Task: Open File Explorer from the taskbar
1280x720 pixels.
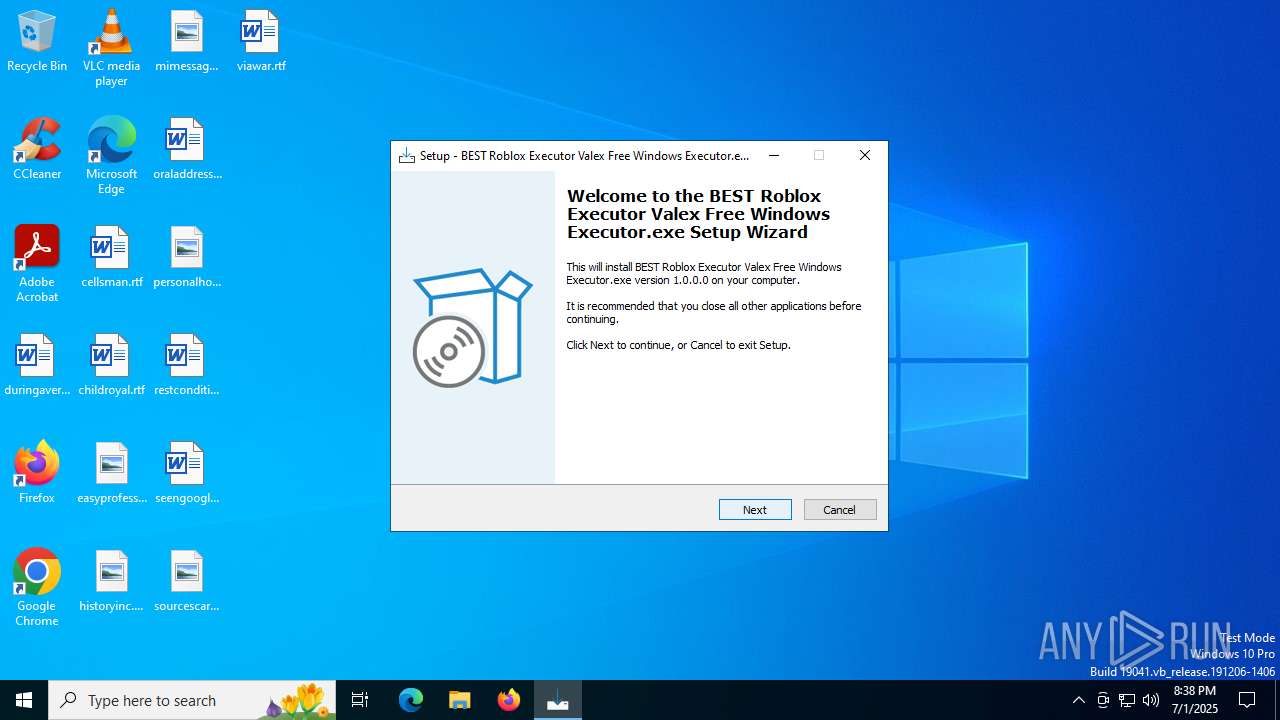Action: coord(460,700)
